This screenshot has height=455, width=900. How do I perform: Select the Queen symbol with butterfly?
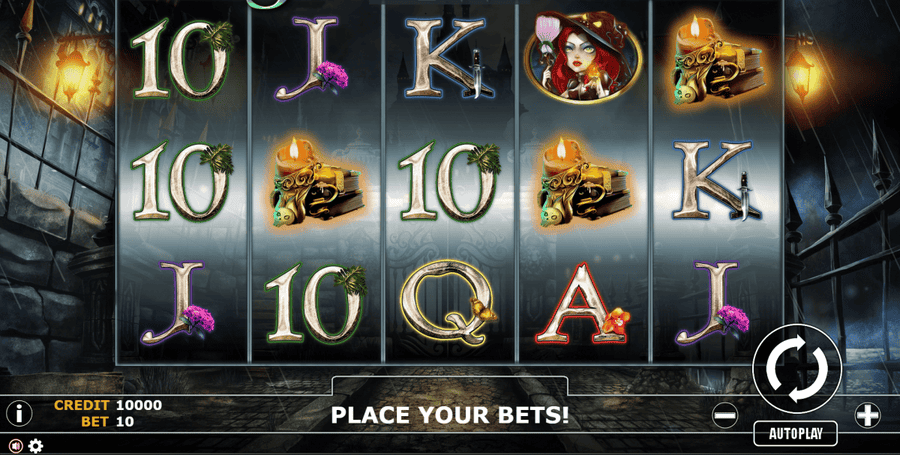point(449,302)
